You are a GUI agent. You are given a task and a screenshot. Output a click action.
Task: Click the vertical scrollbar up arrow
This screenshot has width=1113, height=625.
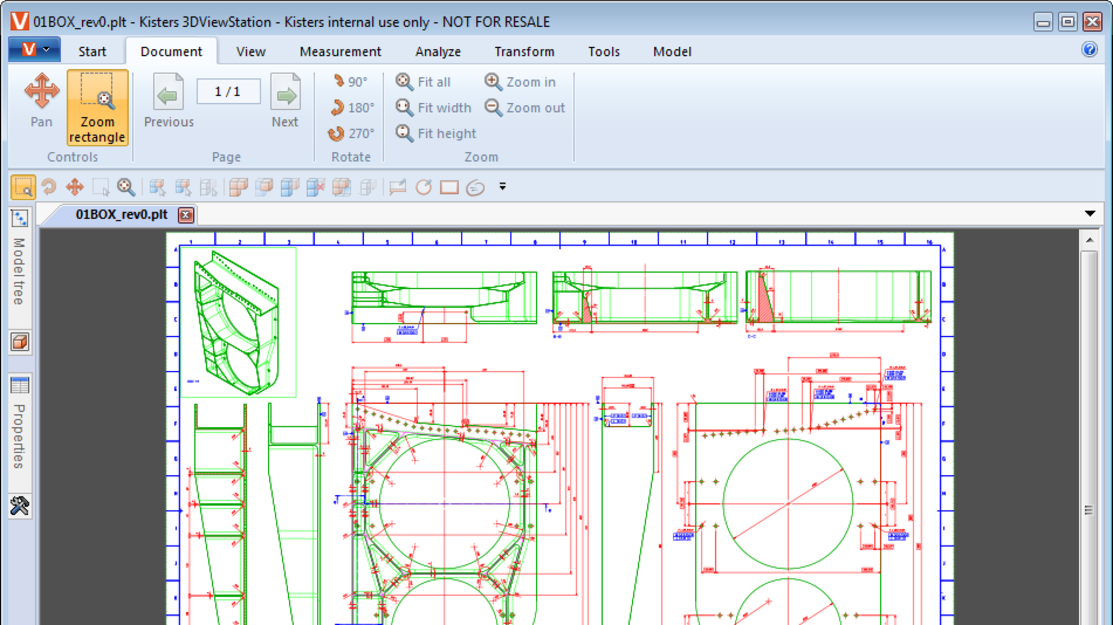point(1089,240)
